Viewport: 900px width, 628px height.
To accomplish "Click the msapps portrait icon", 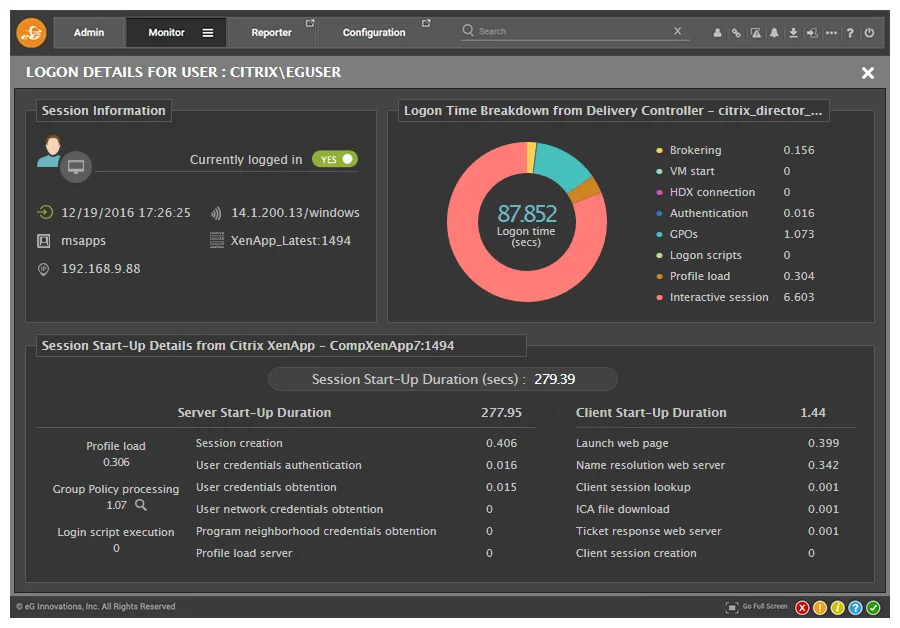I will (x=44, y=241).
